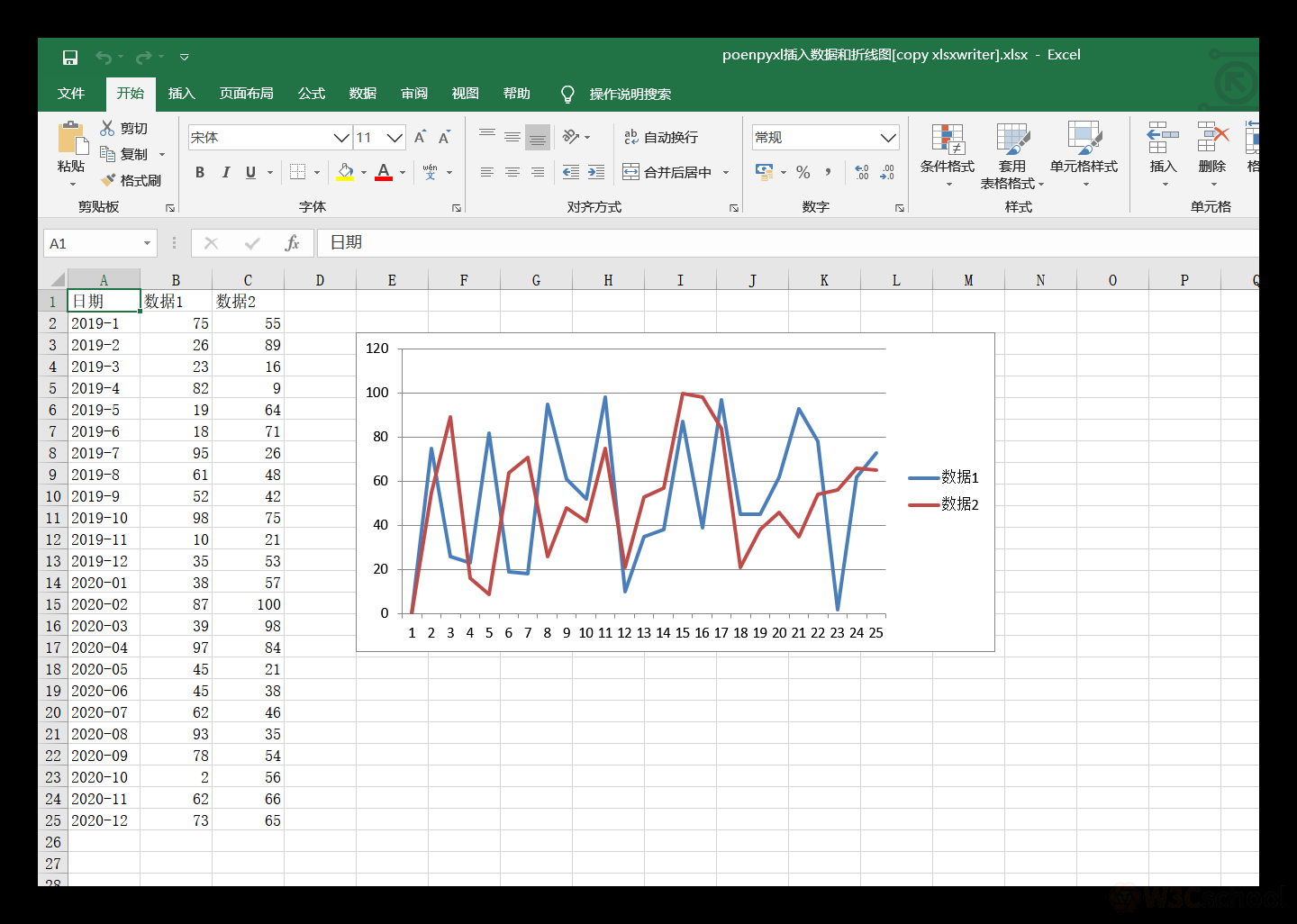Toggle underline formatting
This screenshot has height=924, width=1297.
click(250, 172)
